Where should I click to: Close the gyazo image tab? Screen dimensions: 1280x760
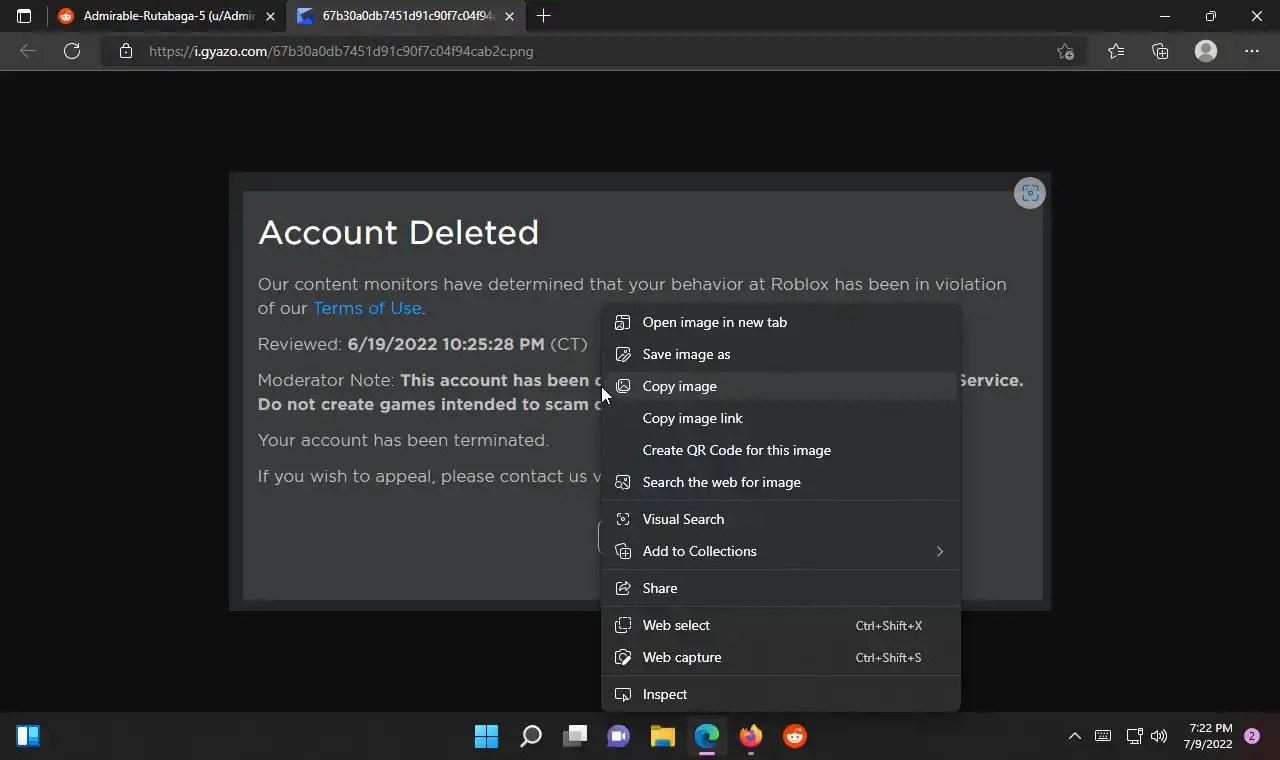click(x=509, y=16)
